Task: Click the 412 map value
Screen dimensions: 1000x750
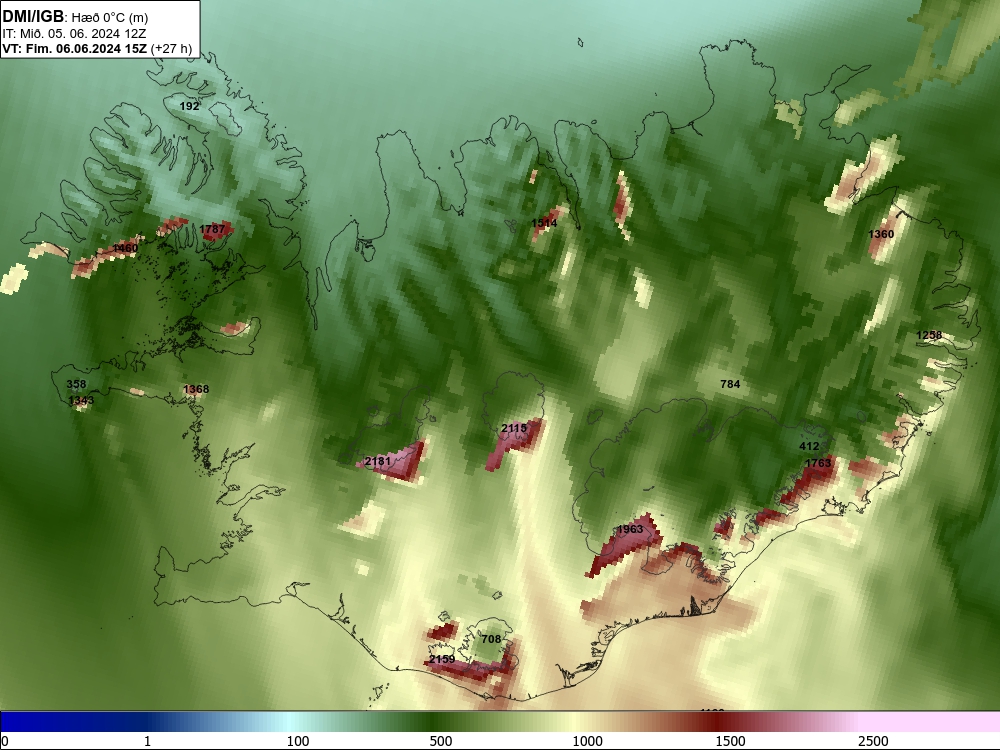Action: point(809,446)
